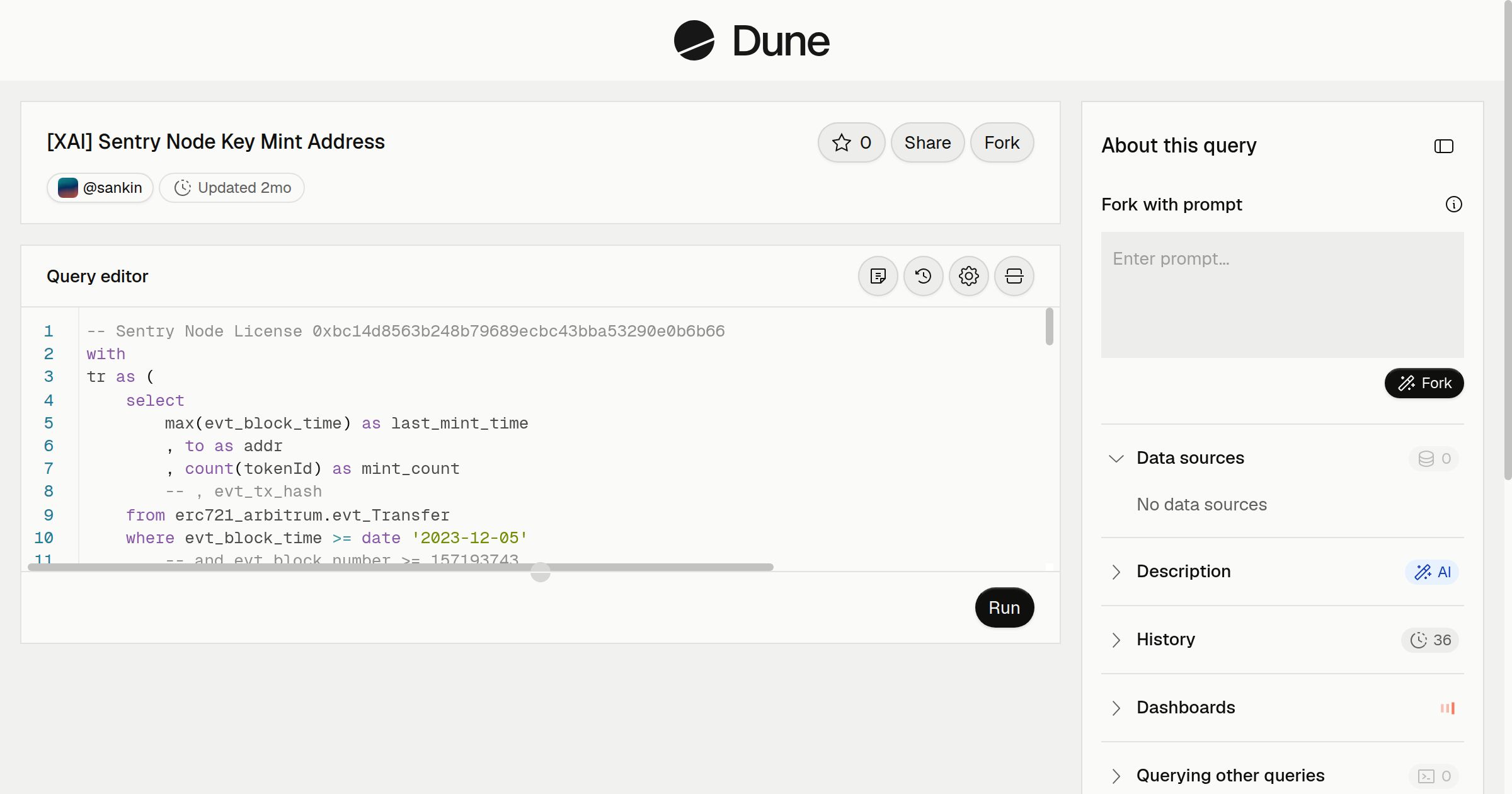Collapse the About this query sidebar panel icon
1512x794 pixels.
[1443, 146]
